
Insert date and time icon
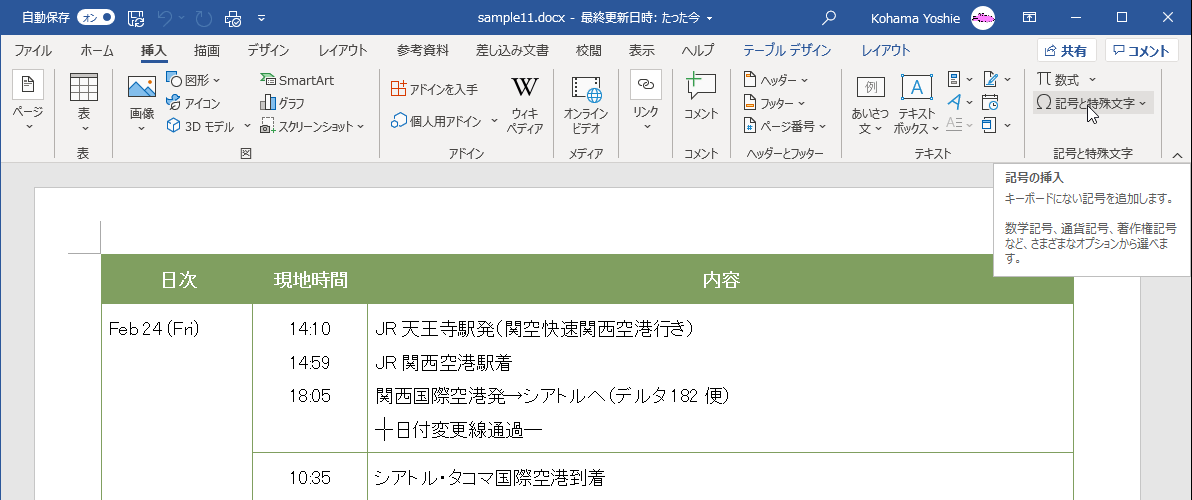[x=990, y=102]
